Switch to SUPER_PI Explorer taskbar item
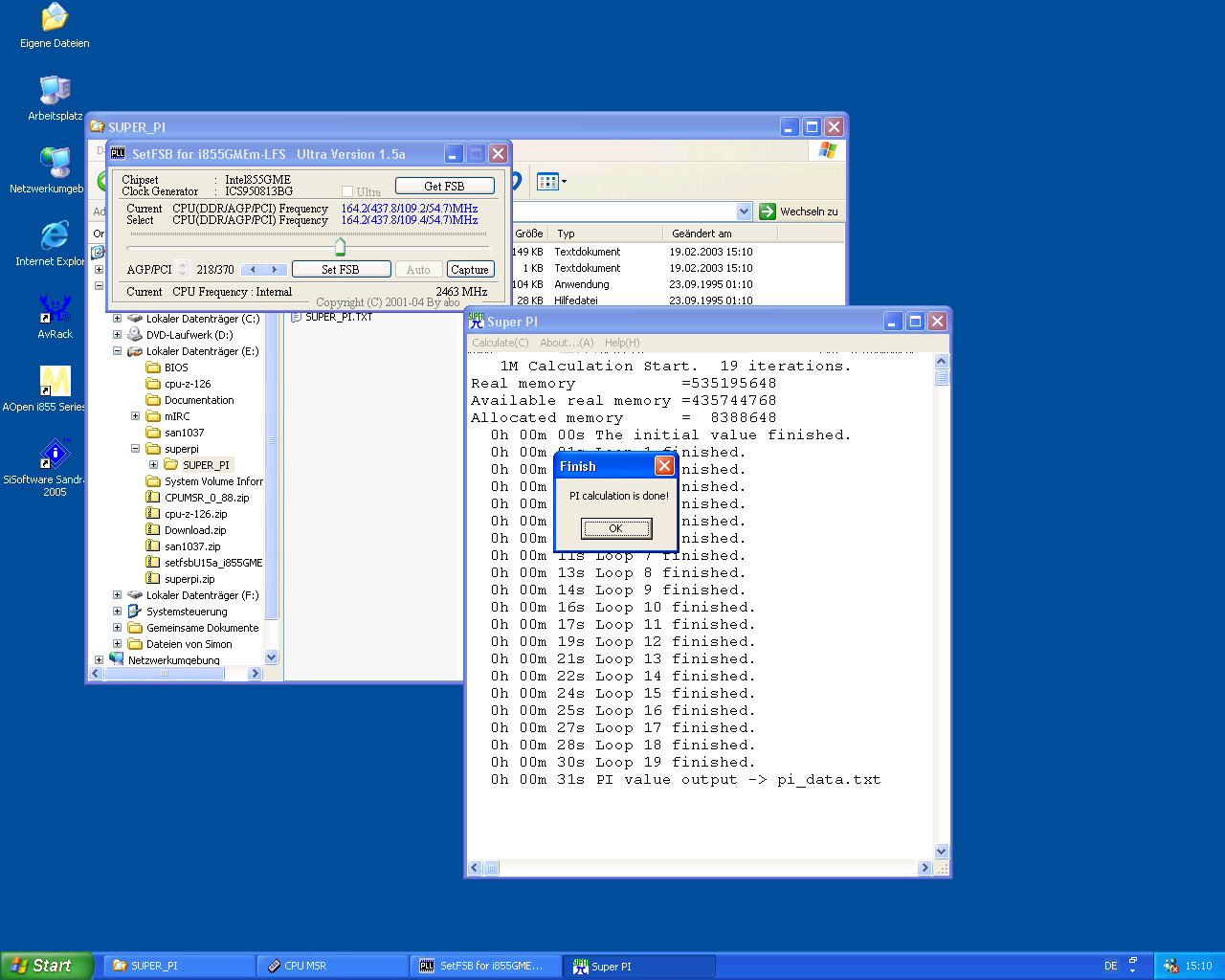The height and width of the screenshot is (980, 1225). coord(179,966)
